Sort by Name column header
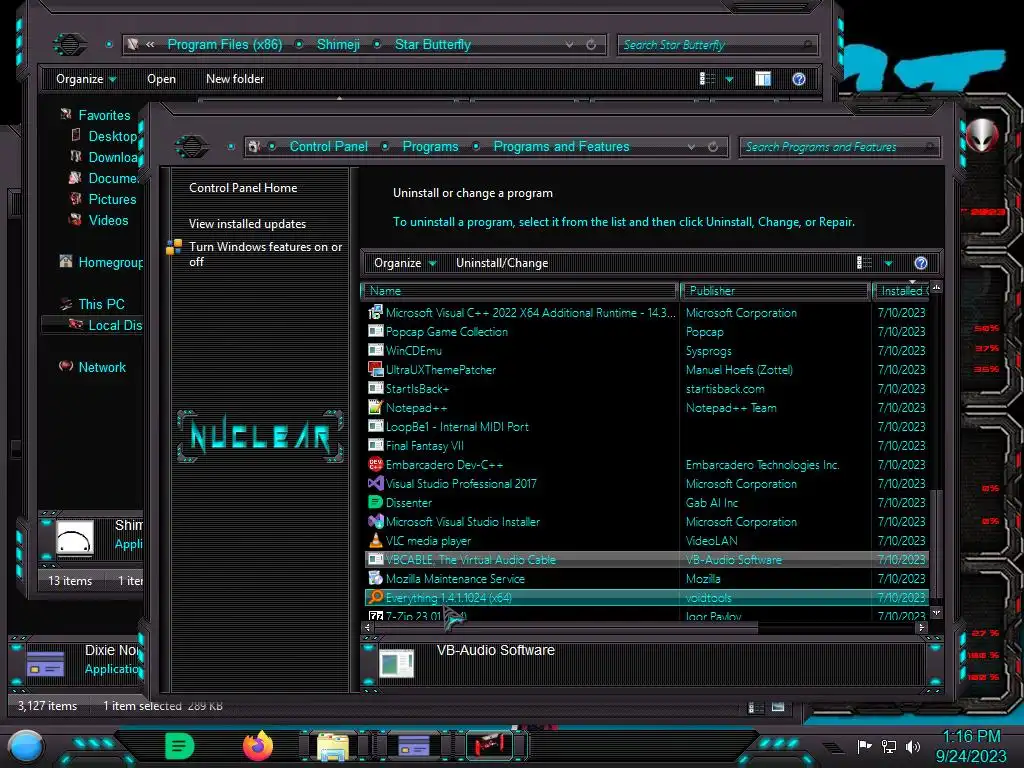Image resolution: width=1024 pixels, height=768 pixels. pyautogui.click(x=519, y=291)
